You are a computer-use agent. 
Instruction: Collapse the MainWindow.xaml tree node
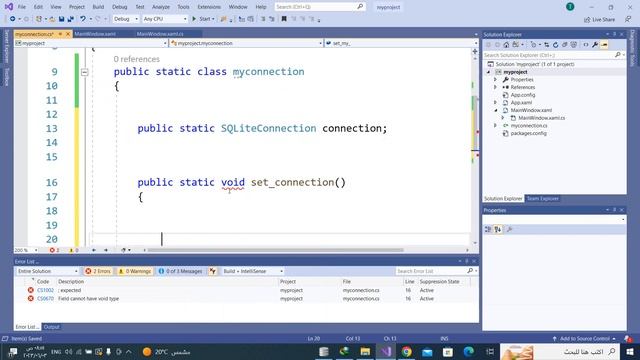pyautogui.click(x=496, y=110)
